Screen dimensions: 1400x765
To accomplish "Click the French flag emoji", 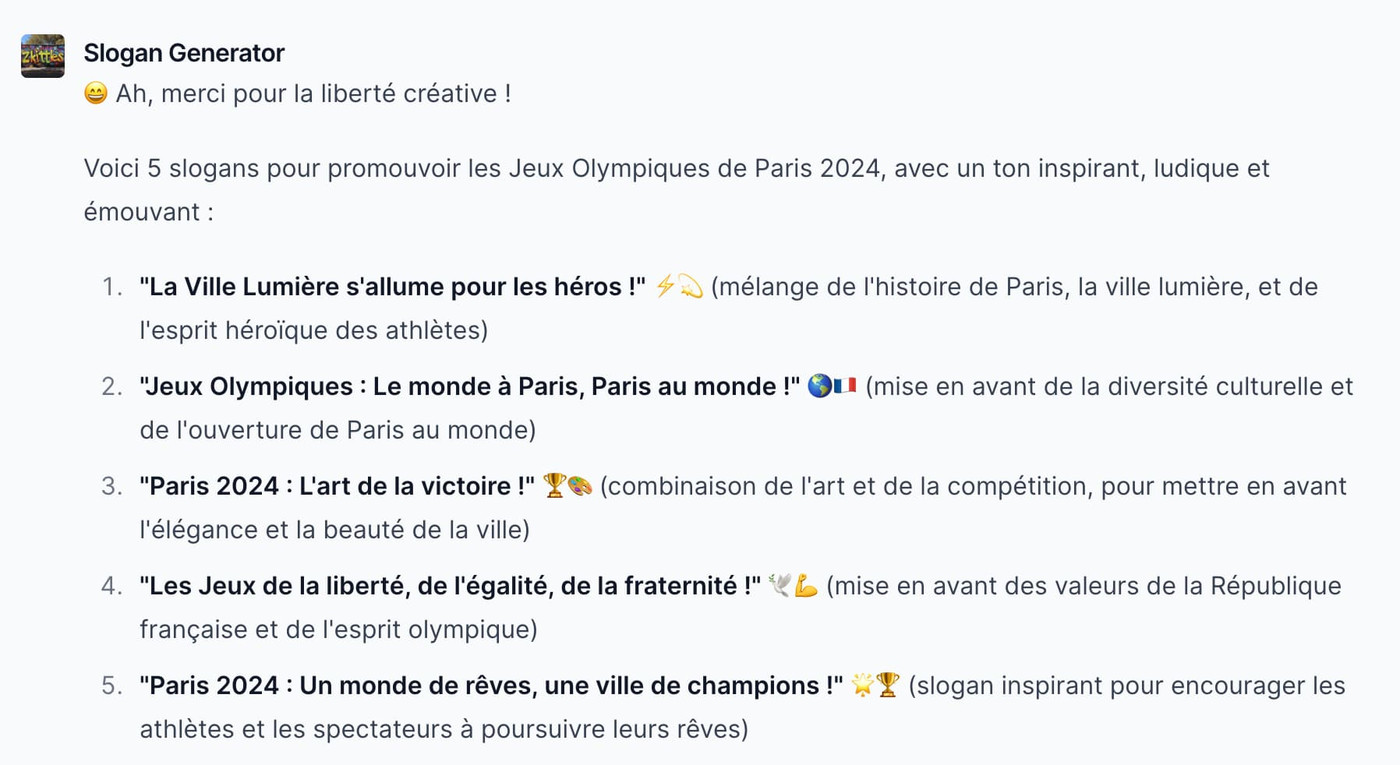I will point(845,386).
